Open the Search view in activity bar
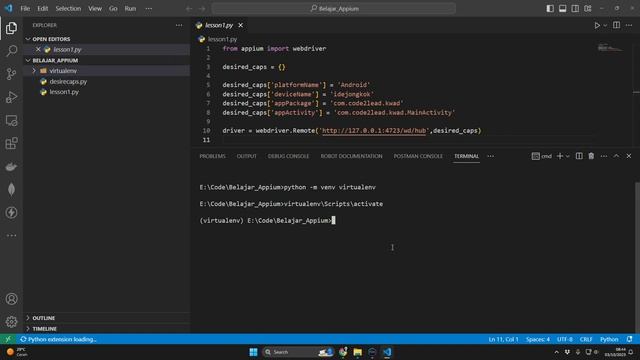 click(11, 51)
